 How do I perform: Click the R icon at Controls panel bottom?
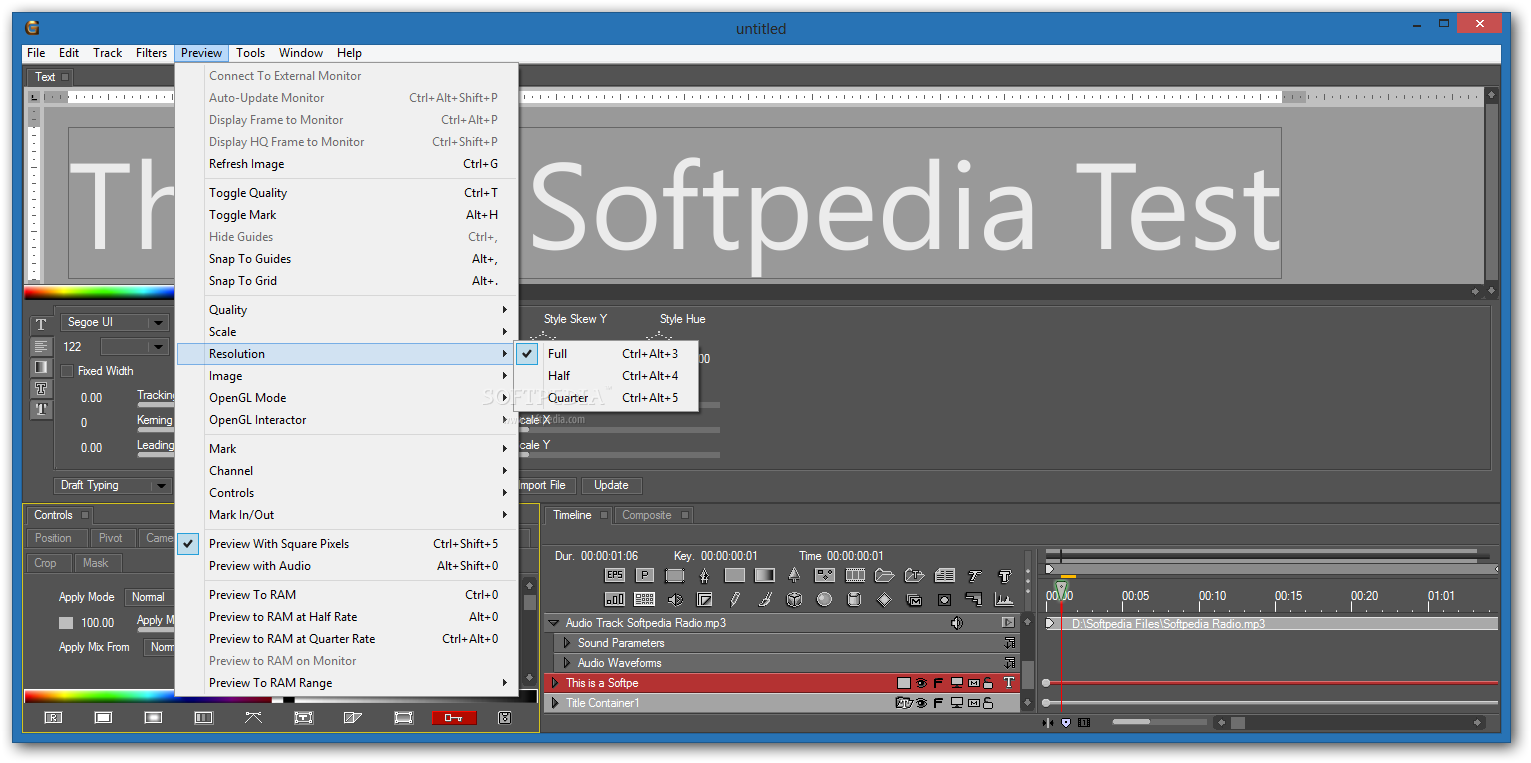[53, 717]
